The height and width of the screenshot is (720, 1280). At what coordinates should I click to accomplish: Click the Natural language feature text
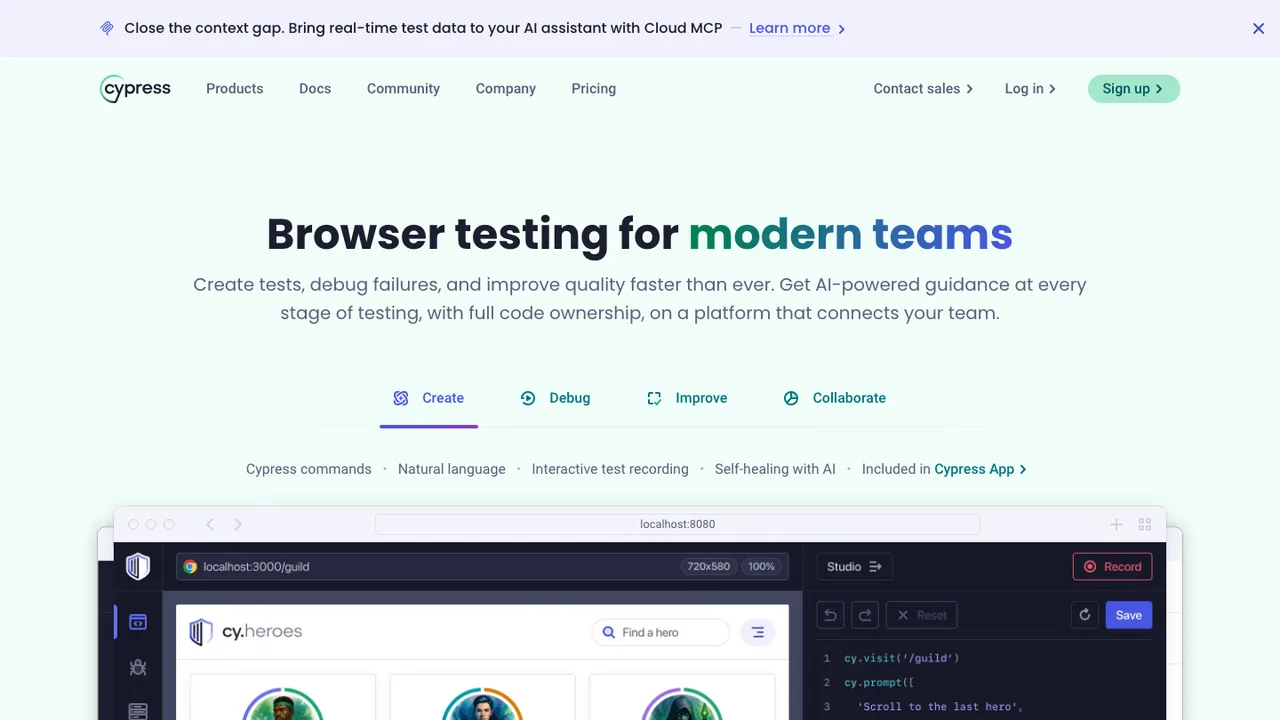(452, 469)
